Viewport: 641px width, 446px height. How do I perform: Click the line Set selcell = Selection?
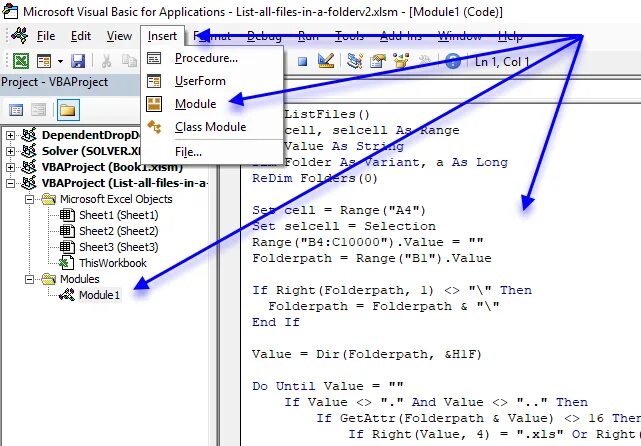click(x=344, y=226)
